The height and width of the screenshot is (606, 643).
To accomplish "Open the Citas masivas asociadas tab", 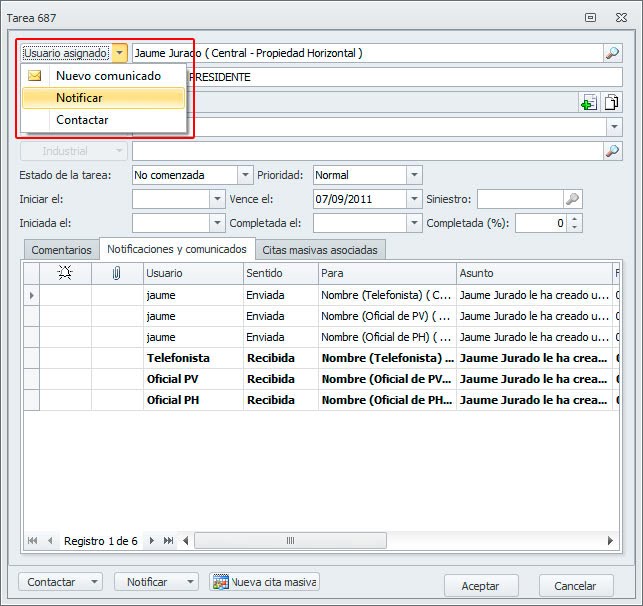I will (320, 250).
